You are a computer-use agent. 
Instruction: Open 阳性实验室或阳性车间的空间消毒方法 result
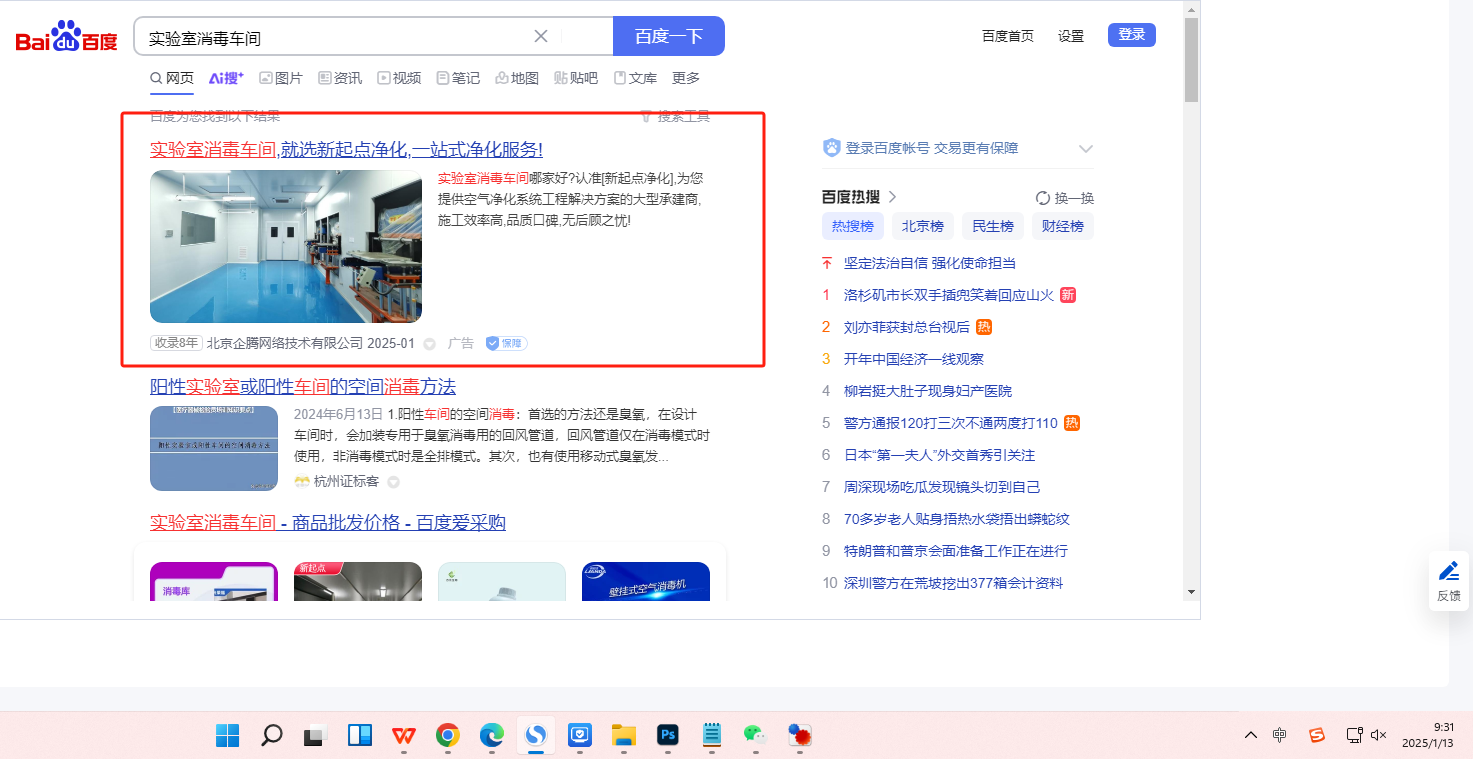point(303,387)
